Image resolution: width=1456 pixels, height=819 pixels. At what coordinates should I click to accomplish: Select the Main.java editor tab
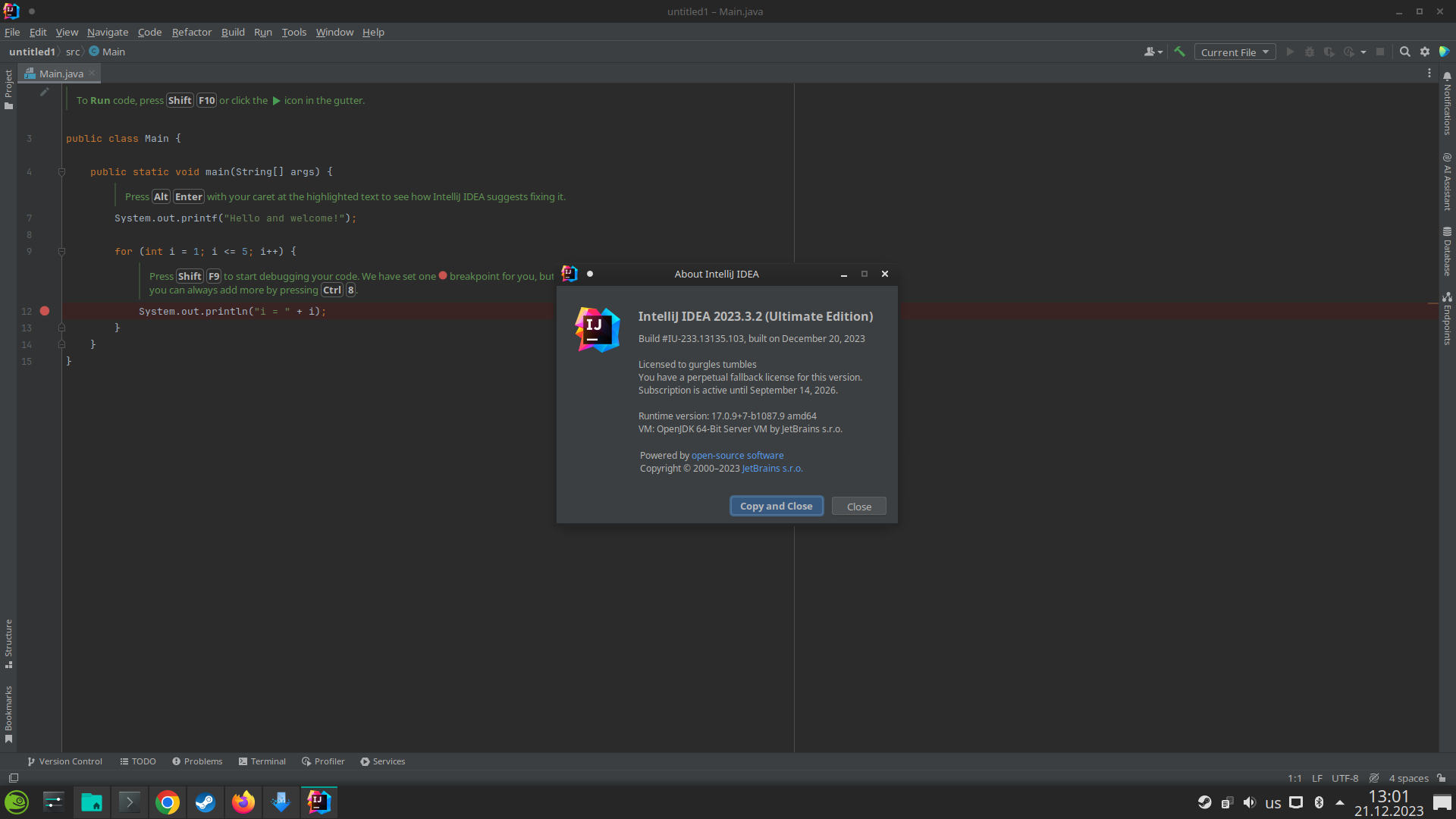[x=61, y=74]
